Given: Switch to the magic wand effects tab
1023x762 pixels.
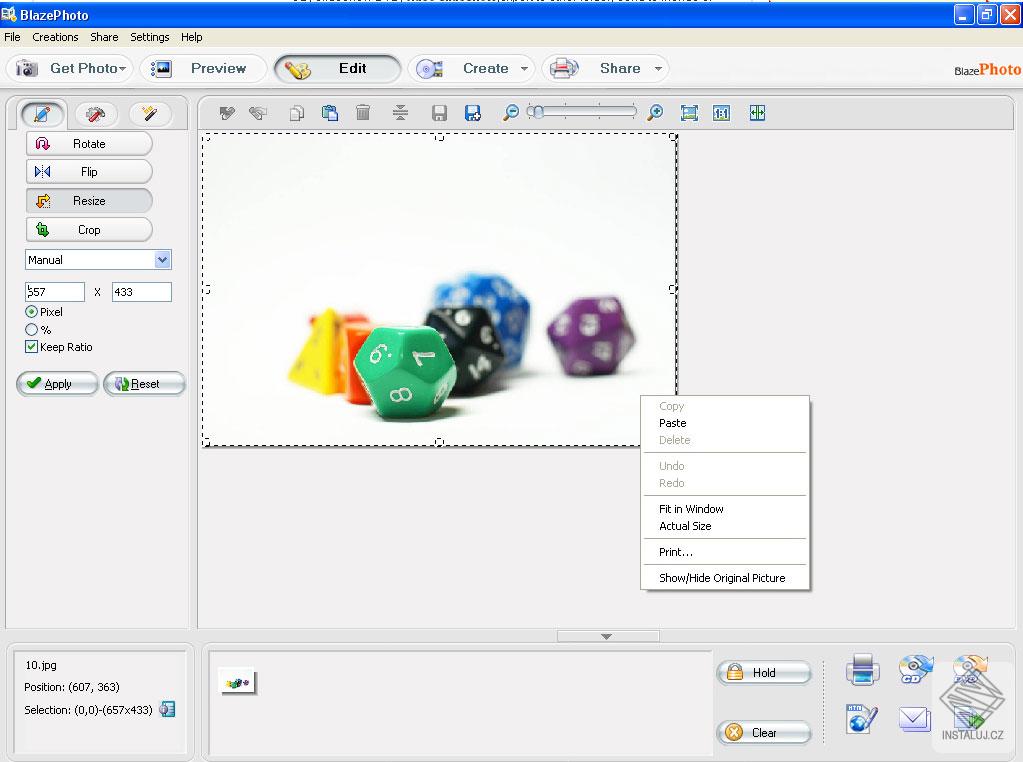Looking at the screenshot, I should (x=150, y=114).
